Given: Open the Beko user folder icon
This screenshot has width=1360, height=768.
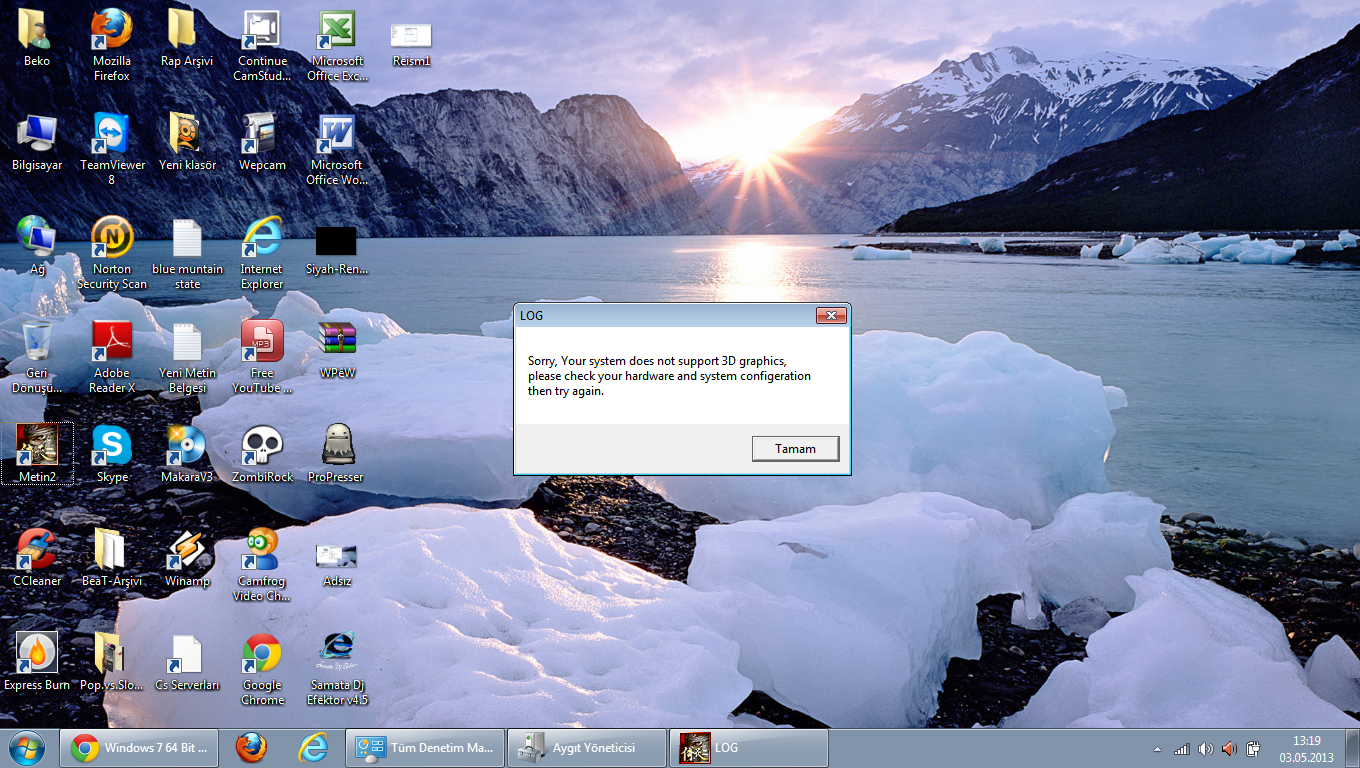Looking at the screenshot, I should [x=37, y=38].
